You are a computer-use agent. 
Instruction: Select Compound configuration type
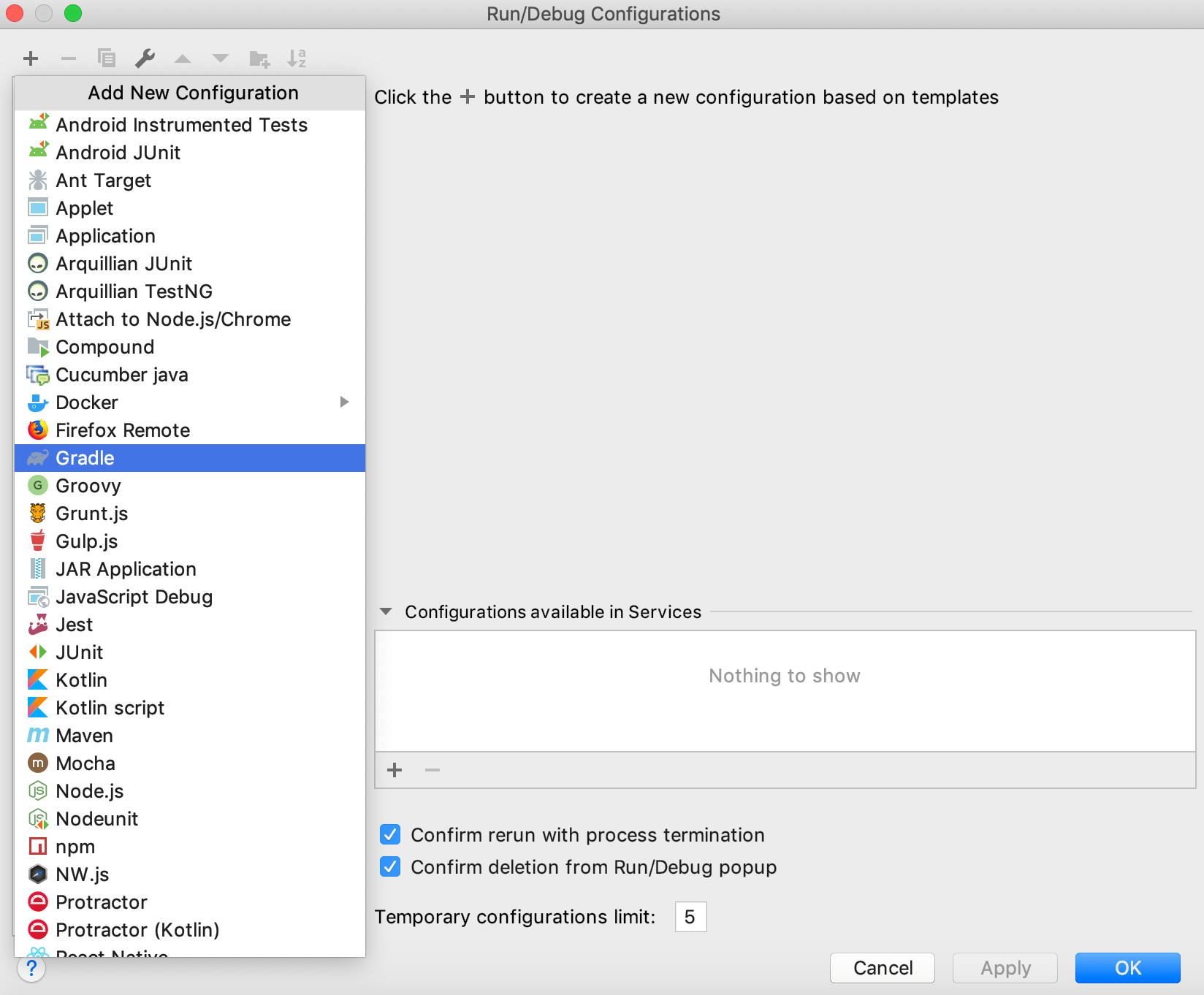190,347
